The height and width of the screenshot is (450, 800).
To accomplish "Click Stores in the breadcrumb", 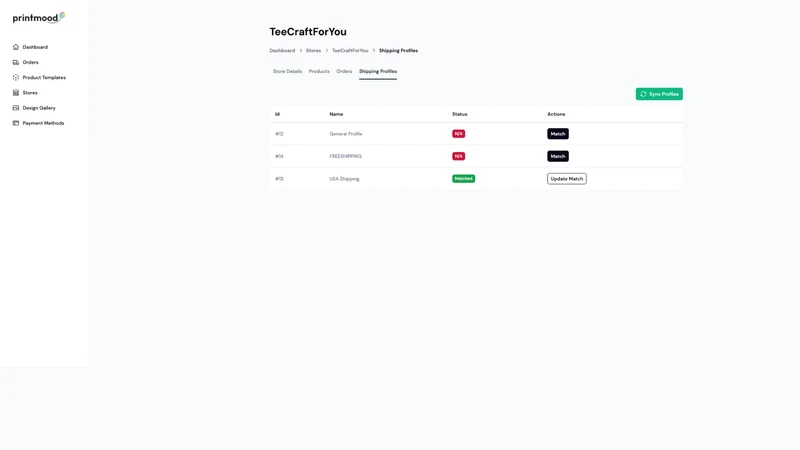I will 313,51.
